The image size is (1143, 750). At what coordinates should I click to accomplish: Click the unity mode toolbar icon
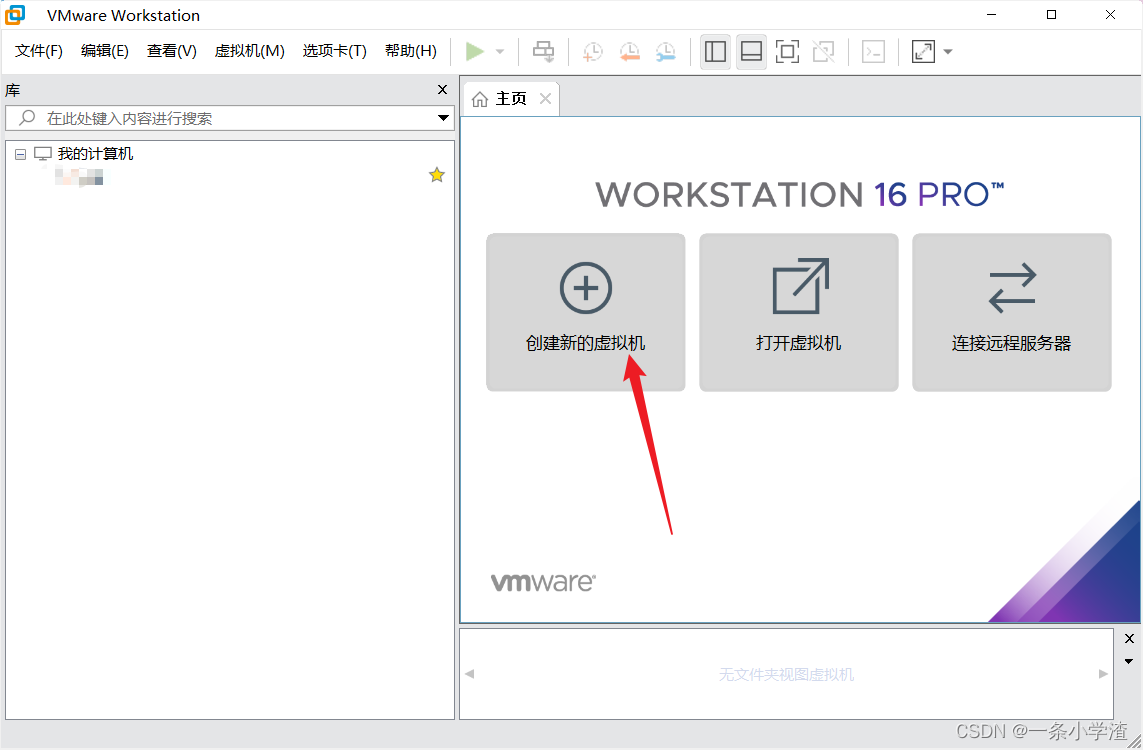tap(823, 52)
